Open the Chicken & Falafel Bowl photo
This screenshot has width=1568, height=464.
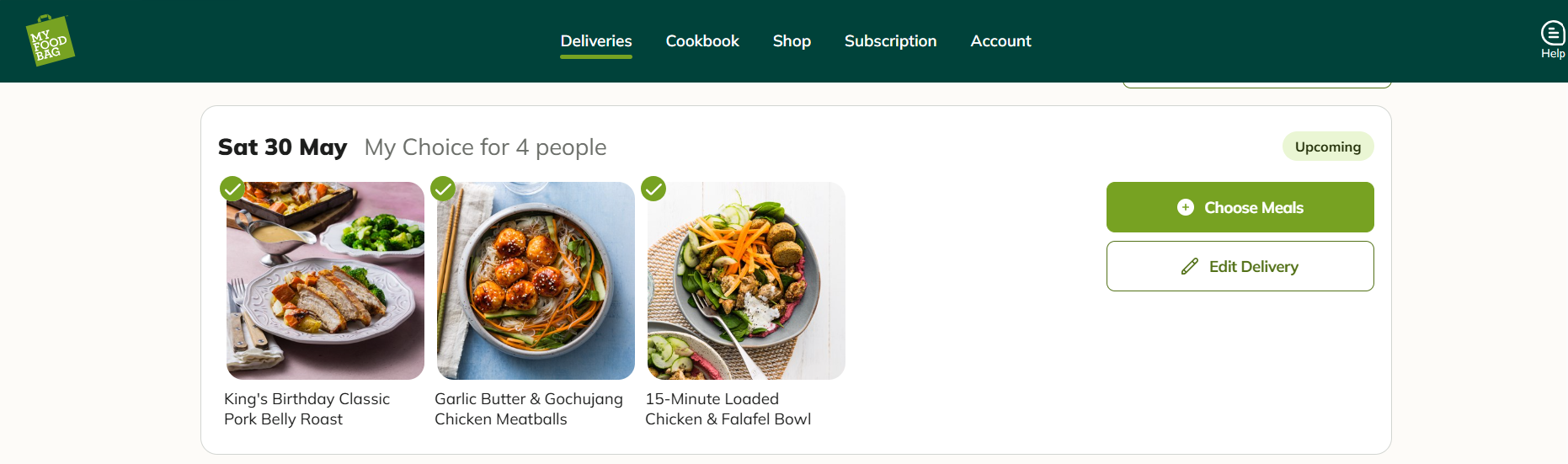click(x=746, y=280)
